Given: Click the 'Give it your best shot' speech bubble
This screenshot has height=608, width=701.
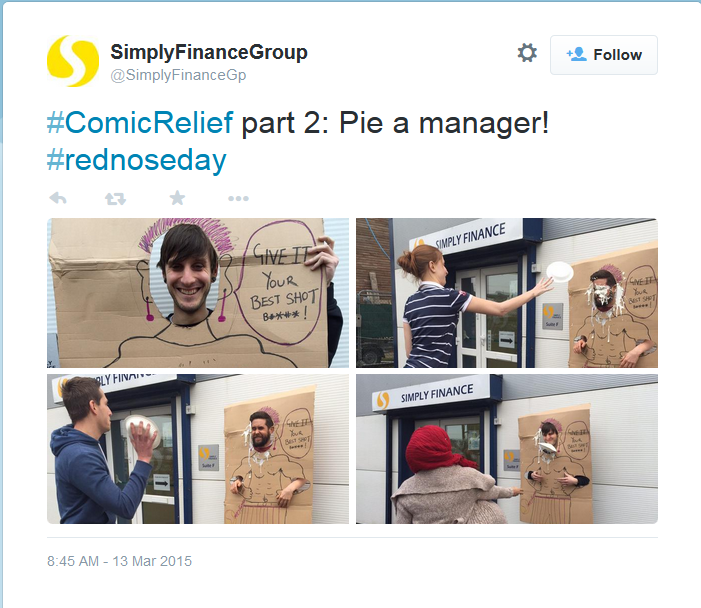Looking at the screenshot, I should tap(283, 284).
